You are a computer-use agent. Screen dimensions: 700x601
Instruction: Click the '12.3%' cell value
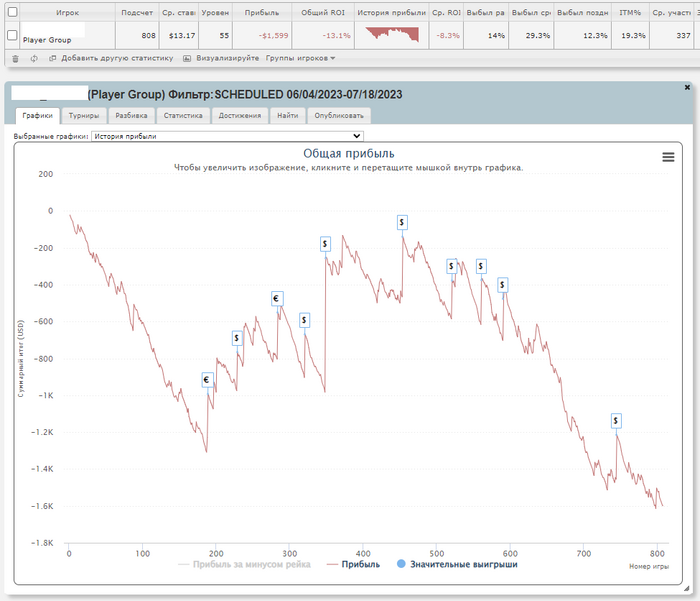(x=595, y=36)
